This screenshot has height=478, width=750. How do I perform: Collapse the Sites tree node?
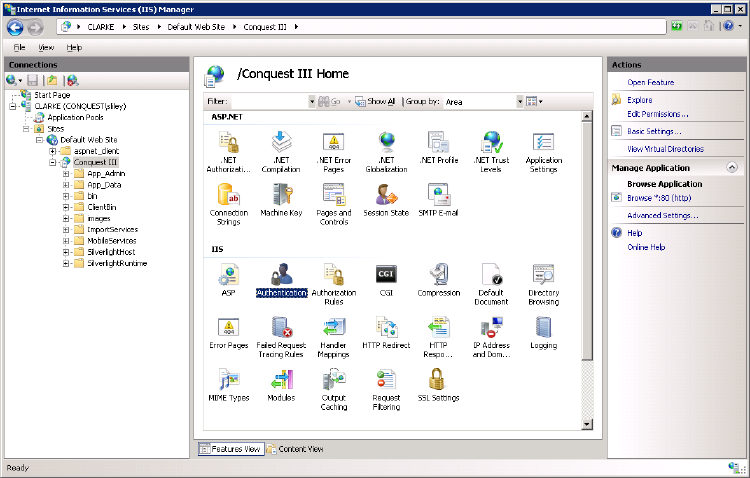pyautogui.click(x=27, y=129)
